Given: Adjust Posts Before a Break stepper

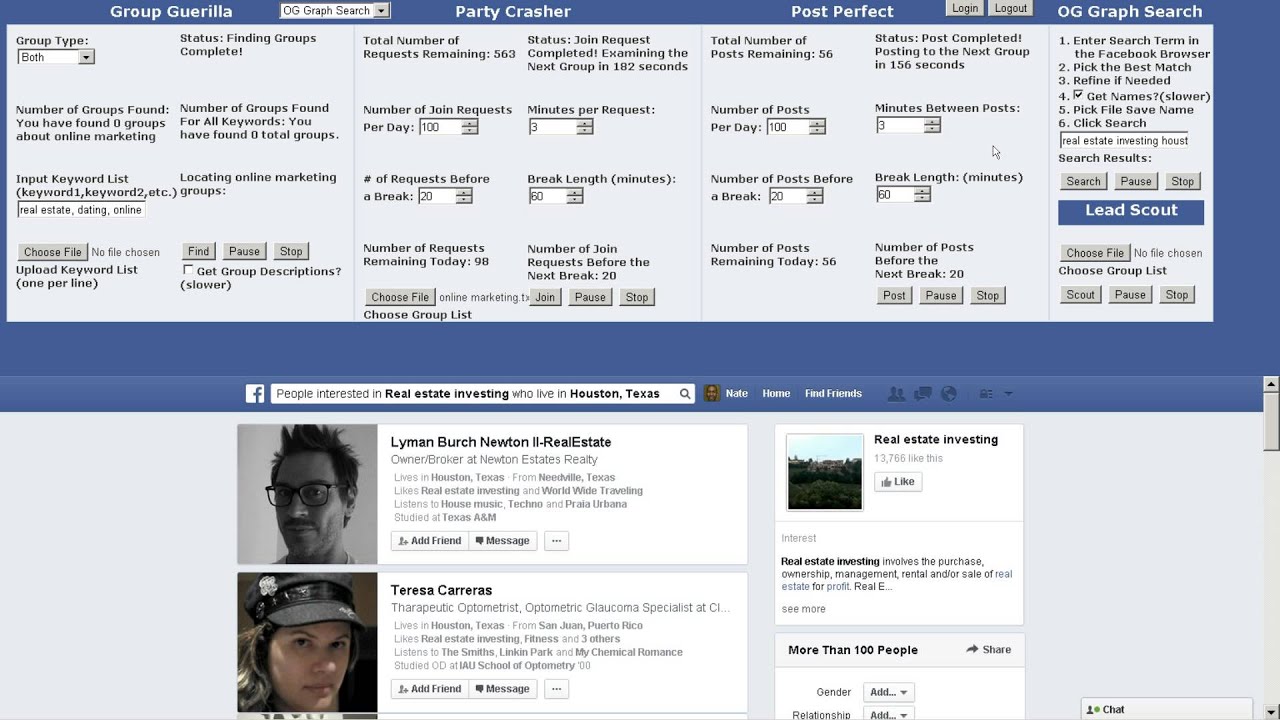Looking at the screenshot, I should pyautogui.click(x=815, y=197).
